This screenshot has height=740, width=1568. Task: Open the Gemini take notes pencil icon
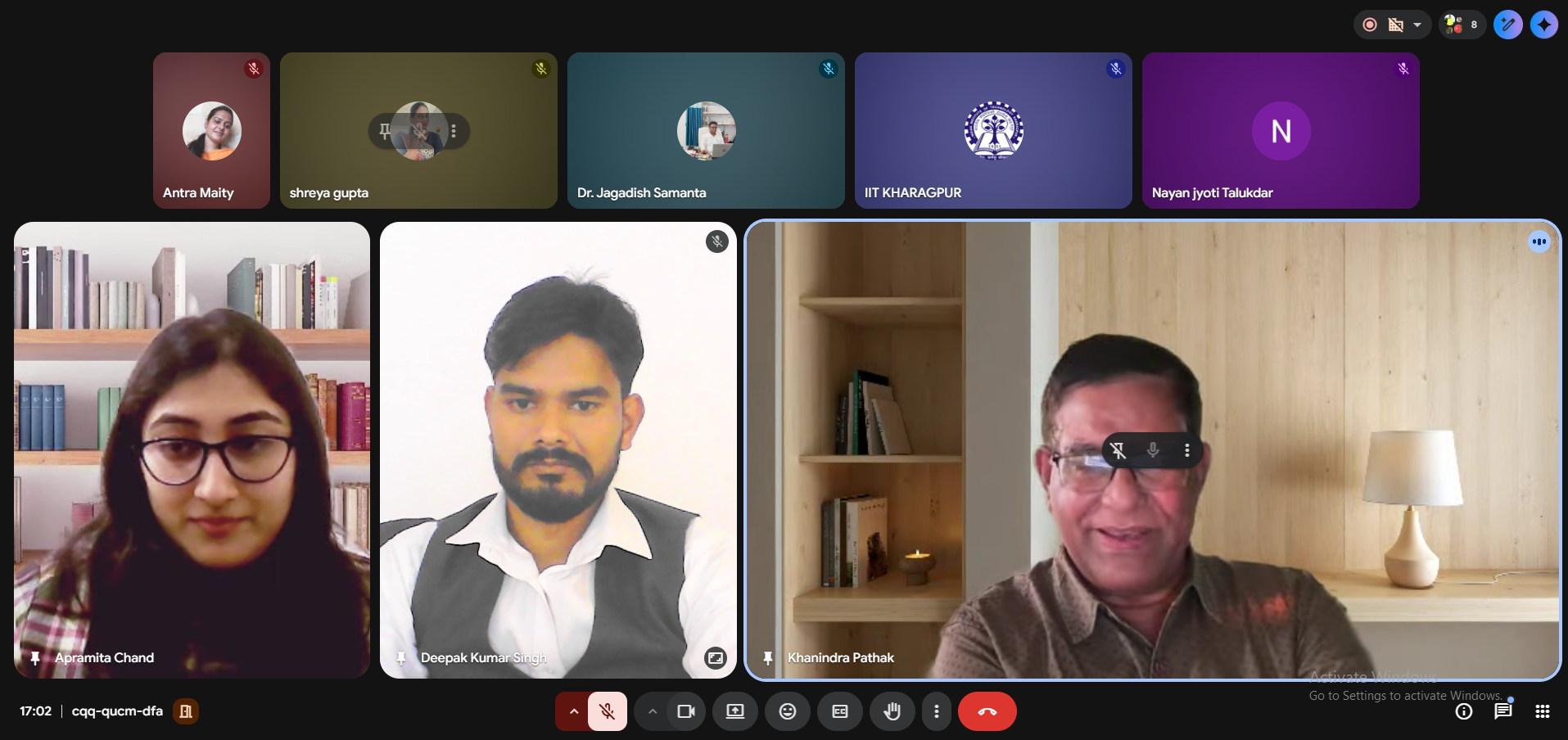coord(1507,25)
